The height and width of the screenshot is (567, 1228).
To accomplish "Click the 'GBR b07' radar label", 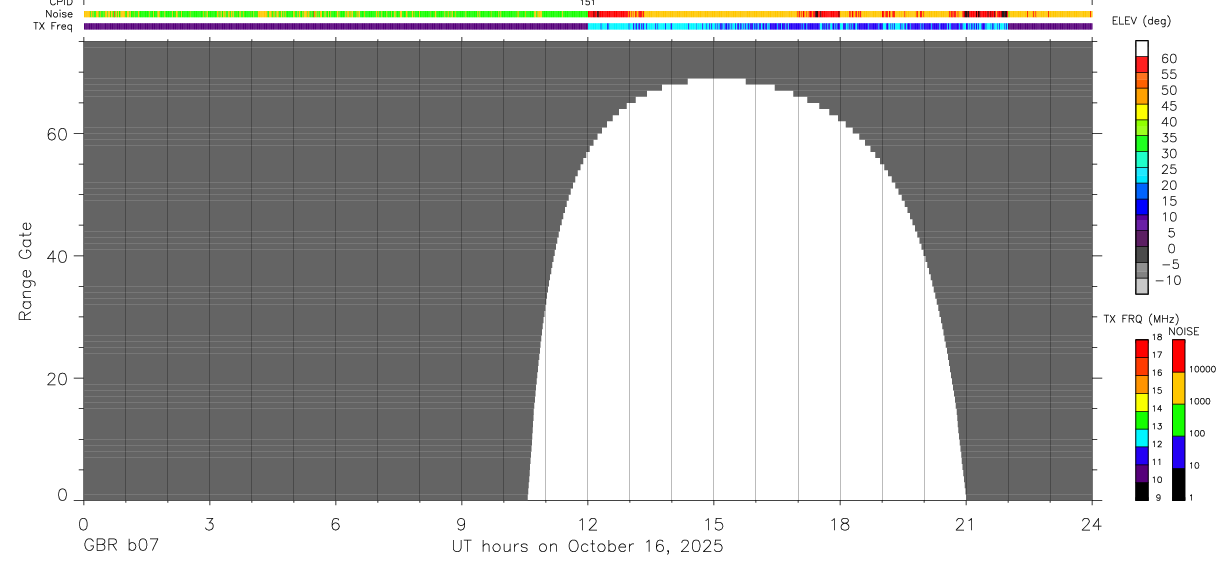I will coord(120,547).
